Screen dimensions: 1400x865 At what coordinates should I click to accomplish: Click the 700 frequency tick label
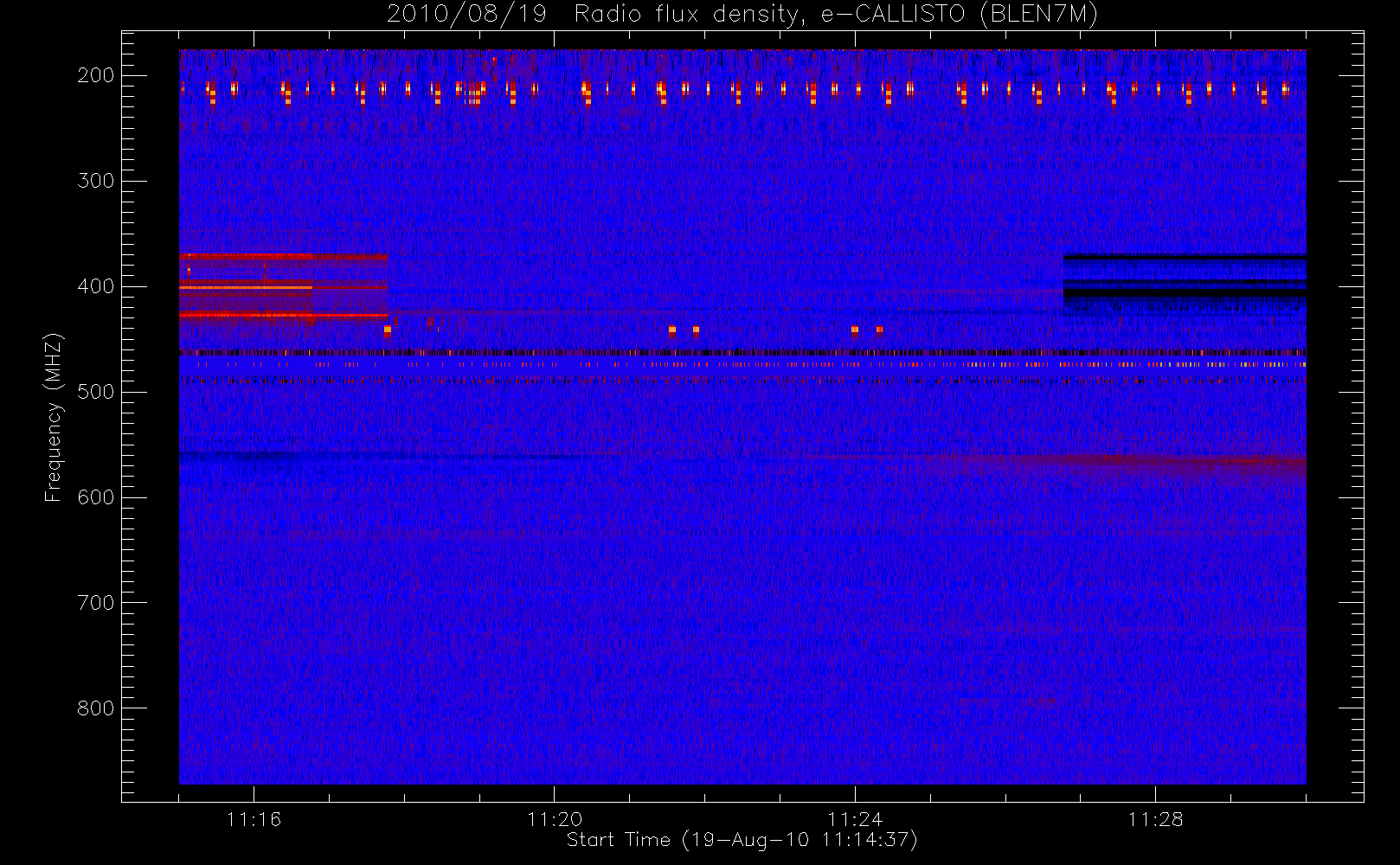pyautogui.click(x=96, y=603)
